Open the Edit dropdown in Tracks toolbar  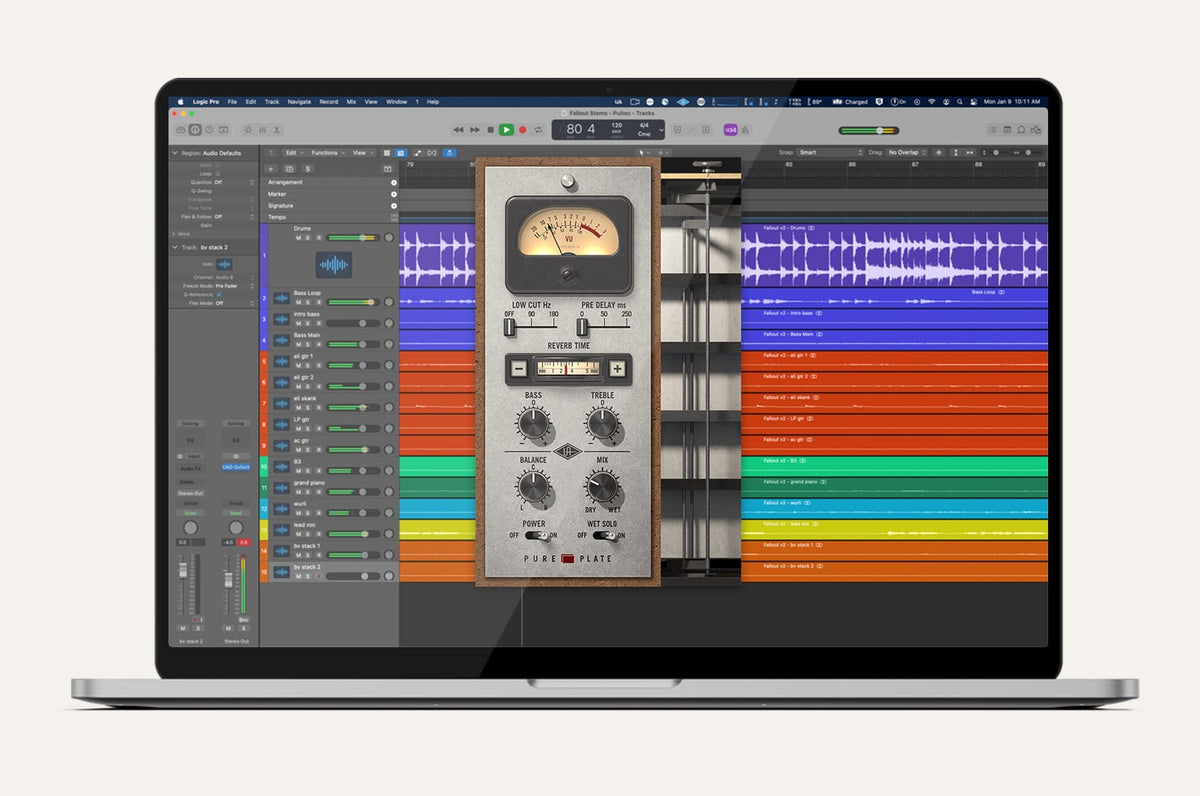pyautogui.click(x=293, y=153)
